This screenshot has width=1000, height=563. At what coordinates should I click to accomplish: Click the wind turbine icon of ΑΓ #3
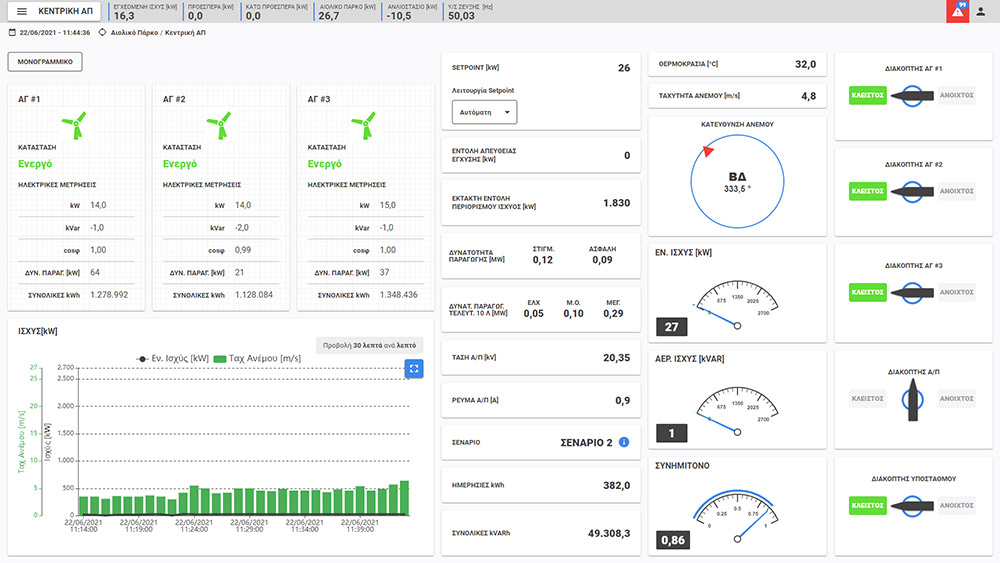(x=362, y=125)
